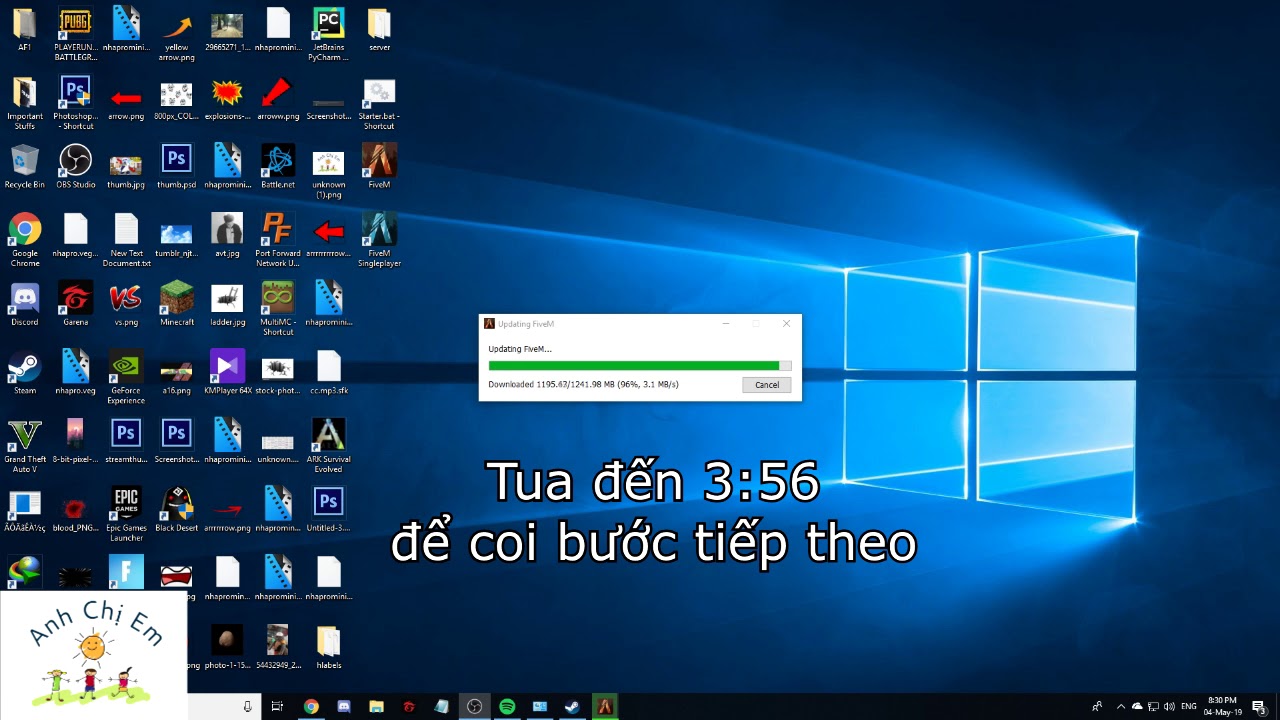The image size is (1280, 720).
Task: Open Important Stuffs folder
Action: (24, 102)
